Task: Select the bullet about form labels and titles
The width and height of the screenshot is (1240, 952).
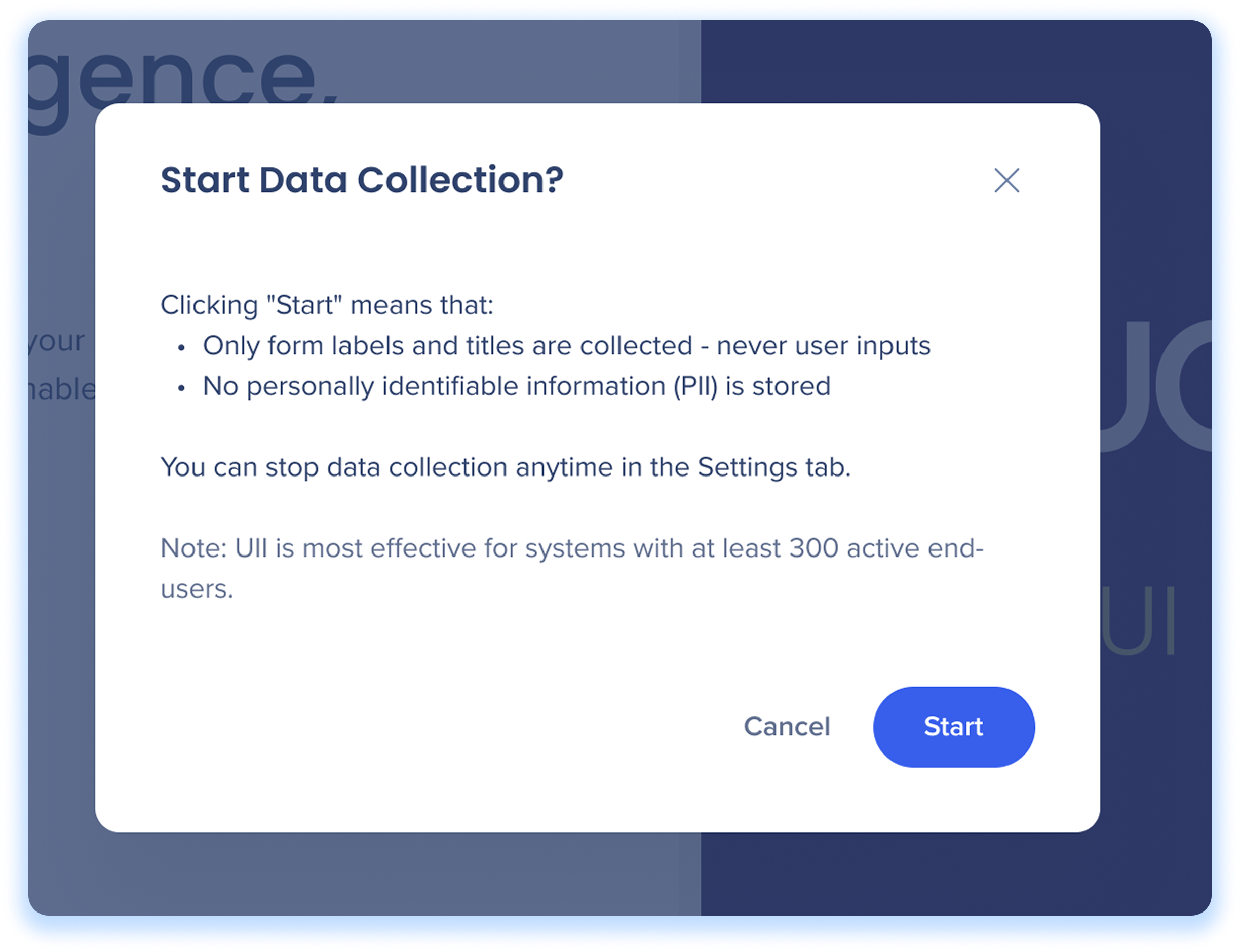Action: (x=567, y=346)
